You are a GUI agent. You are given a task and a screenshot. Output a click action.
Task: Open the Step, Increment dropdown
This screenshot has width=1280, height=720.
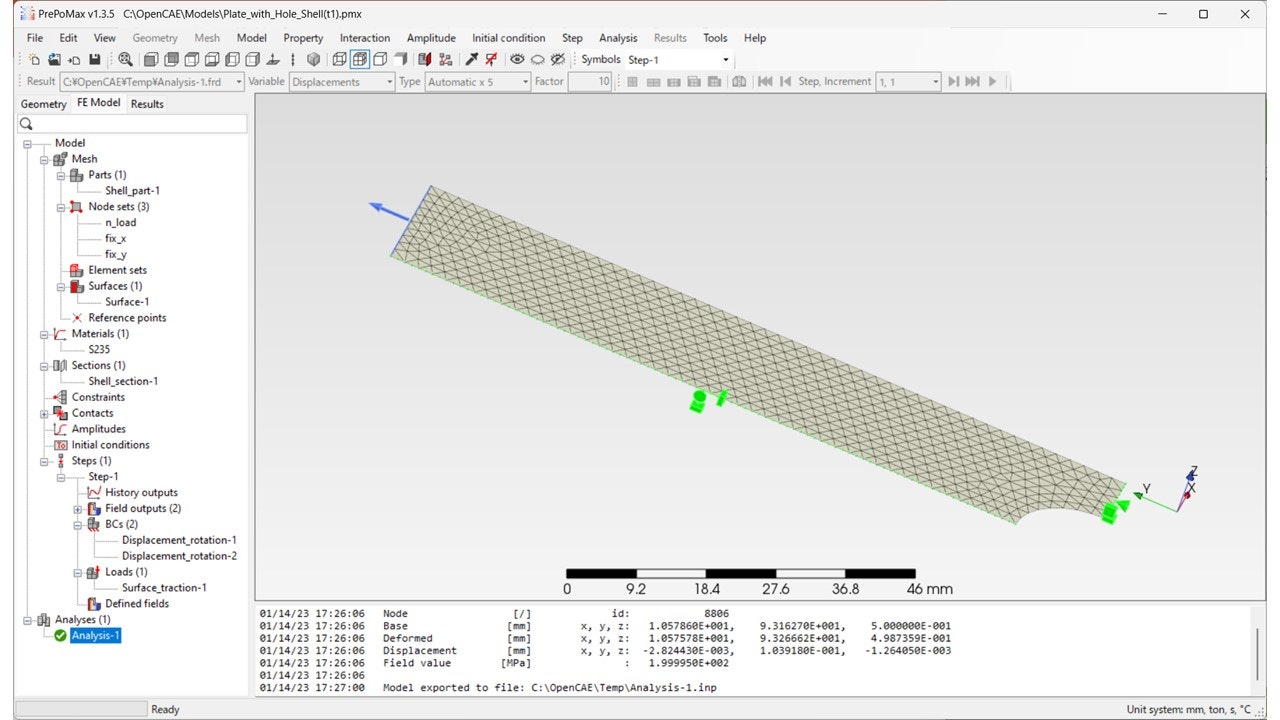coord(908,82)
